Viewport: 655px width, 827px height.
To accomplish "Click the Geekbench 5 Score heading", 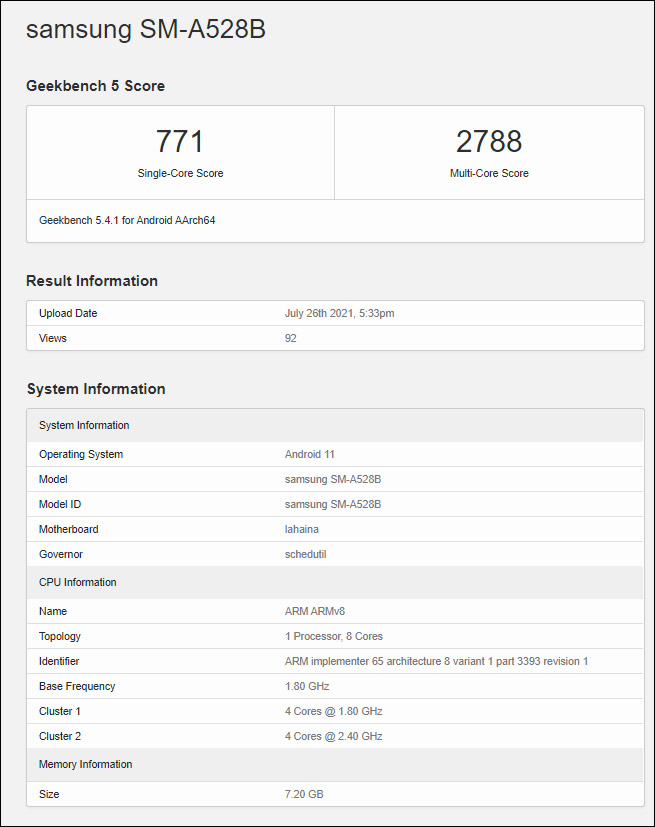I will (x=95, y=86).
